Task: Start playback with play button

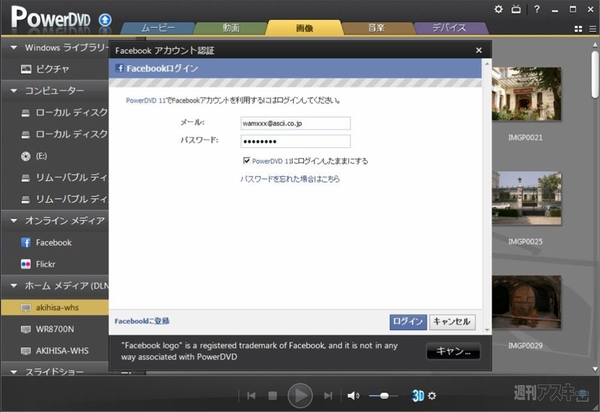Action: pos(300,396)
